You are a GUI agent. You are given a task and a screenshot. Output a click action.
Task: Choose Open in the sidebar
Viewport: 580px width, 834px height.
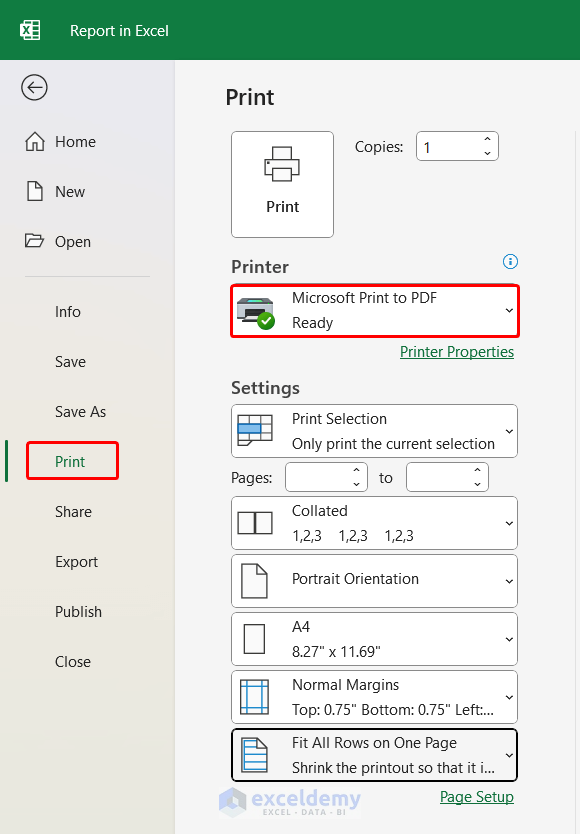[73, 241]
